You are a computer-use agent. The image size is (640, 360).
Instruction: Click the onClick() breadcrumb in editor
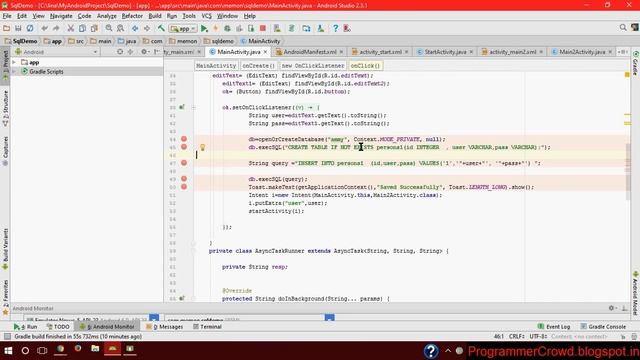365,66
